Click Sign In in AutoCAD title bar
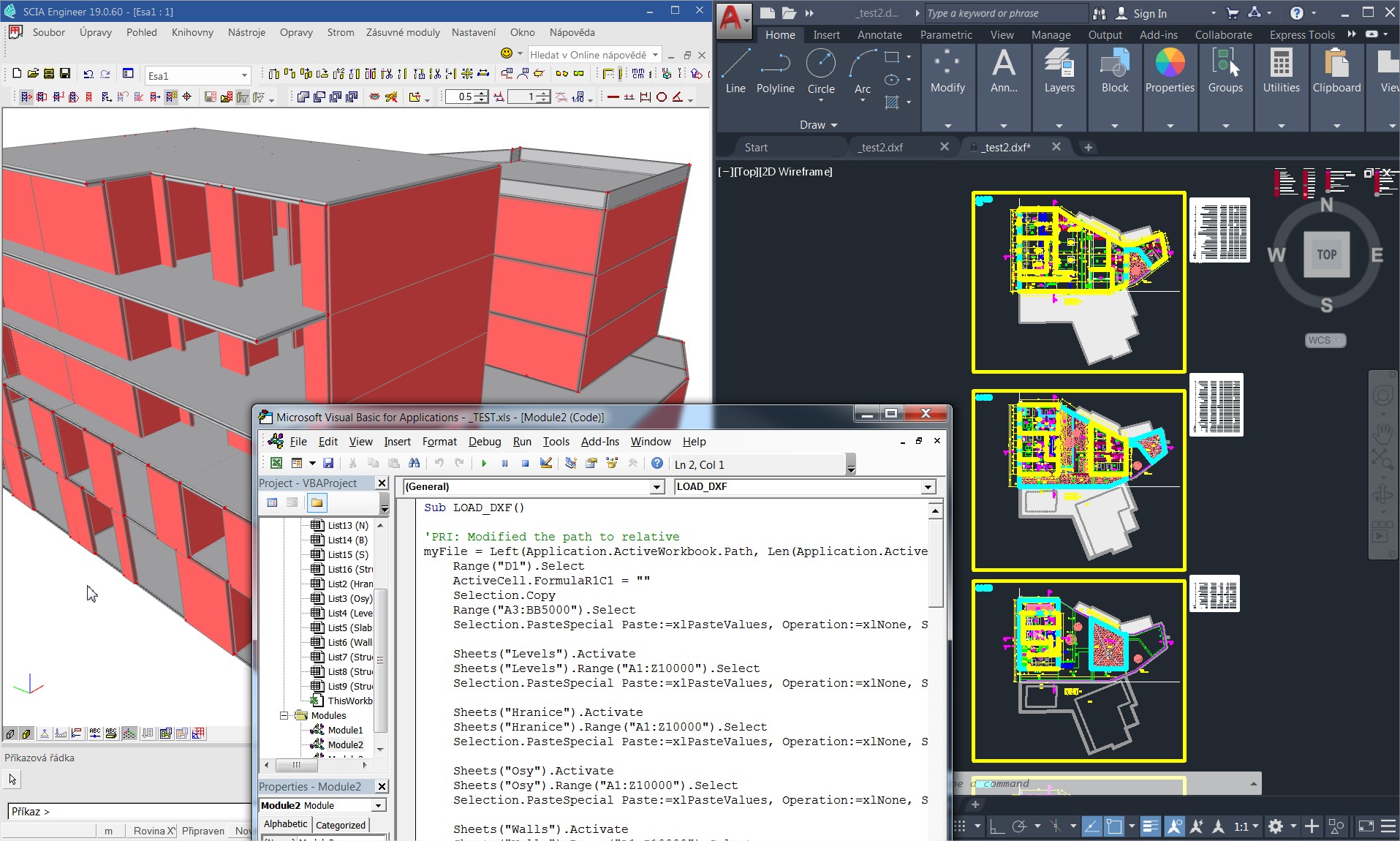This screenshot has width=1400, height=841. point(1149,13)
